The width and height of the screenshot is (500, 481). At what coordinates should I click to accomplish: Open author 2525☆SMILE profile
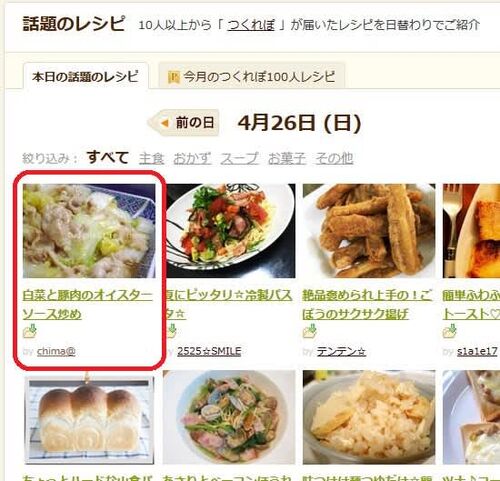coord(209,351)
